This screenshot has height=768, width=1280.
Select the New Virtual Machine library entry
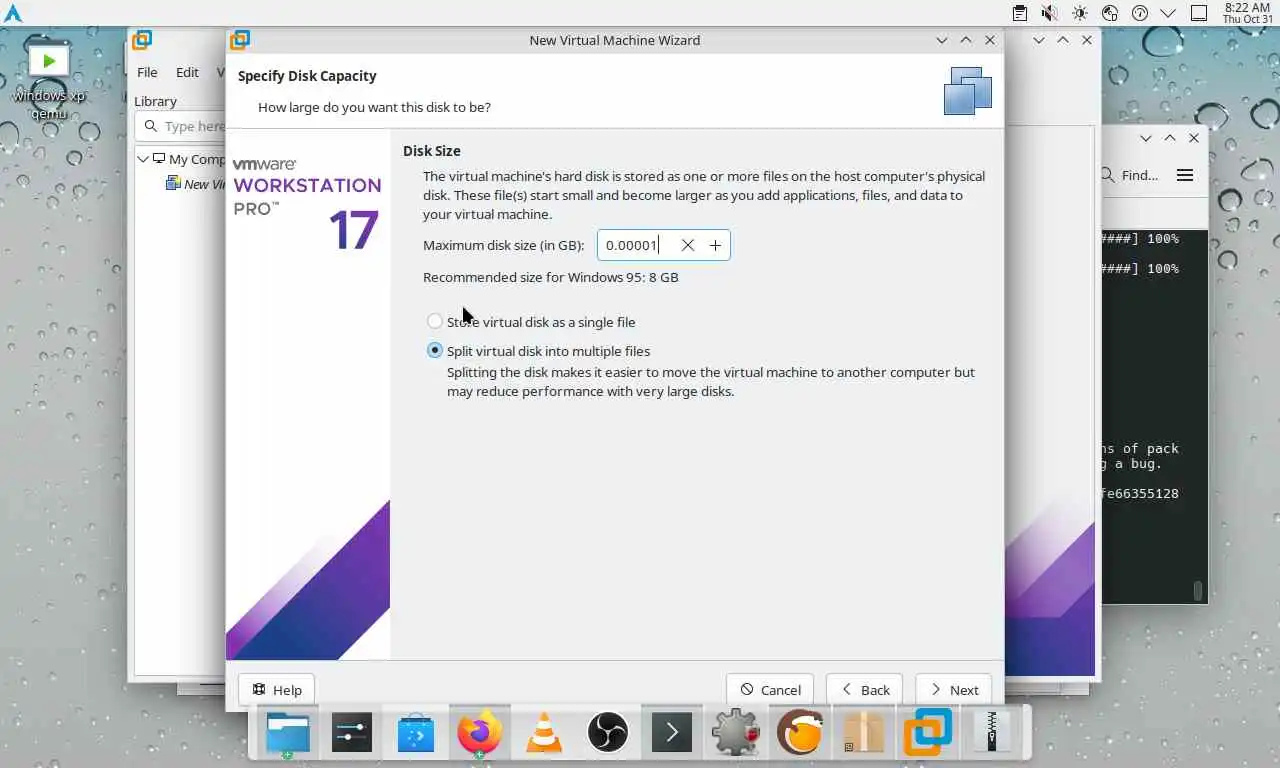[x=196, y=184]
